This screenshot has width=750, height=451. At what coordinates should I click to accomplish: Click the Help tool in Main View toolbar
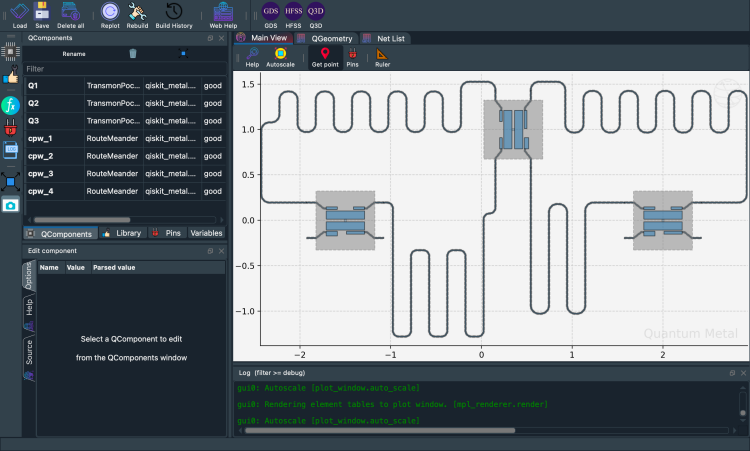pos(252,57)
